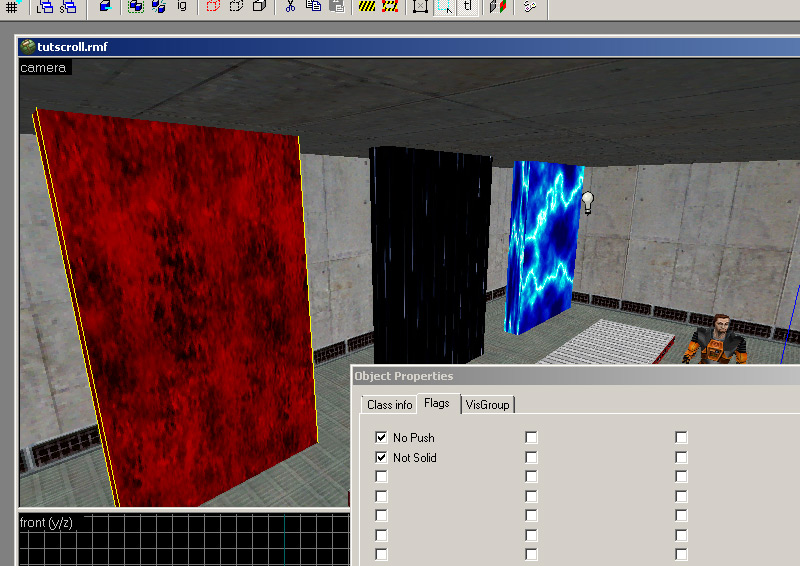Ungroup objects with the ungroup icon
The height and width of the screenshot is (566, 800).
159,6
